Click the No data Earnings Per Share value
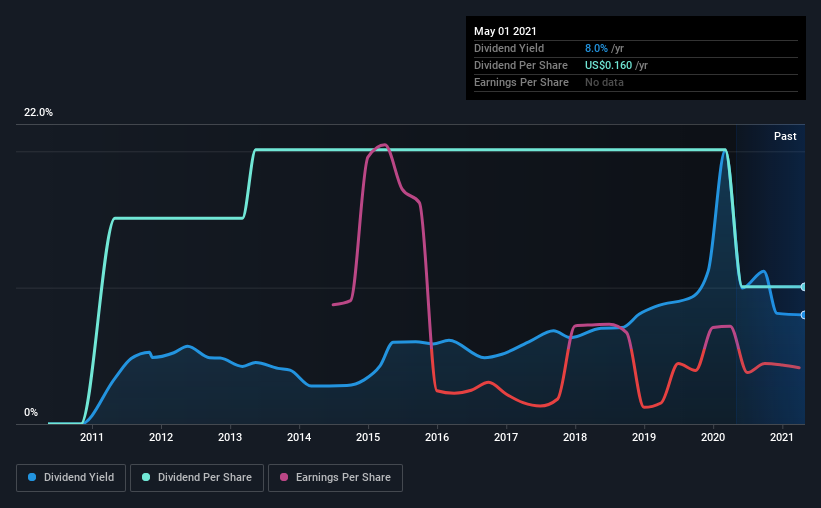This screenshot has width=821, height=508. tap(604, 82)
